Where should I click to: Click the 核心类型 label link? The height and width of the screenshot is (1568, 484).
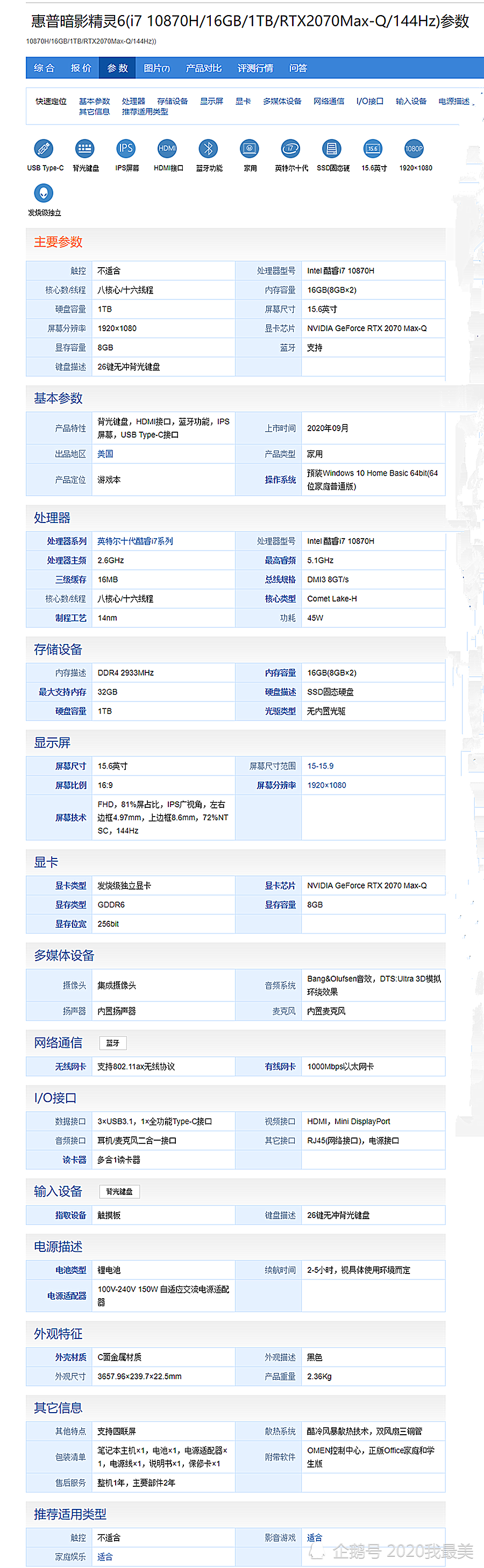[x=280, y=599]
